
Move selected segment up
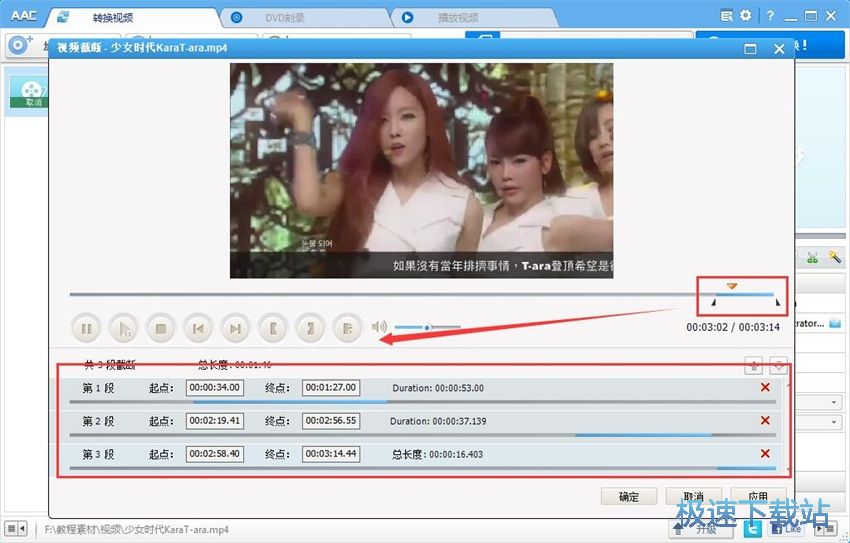tap(754, 366)
